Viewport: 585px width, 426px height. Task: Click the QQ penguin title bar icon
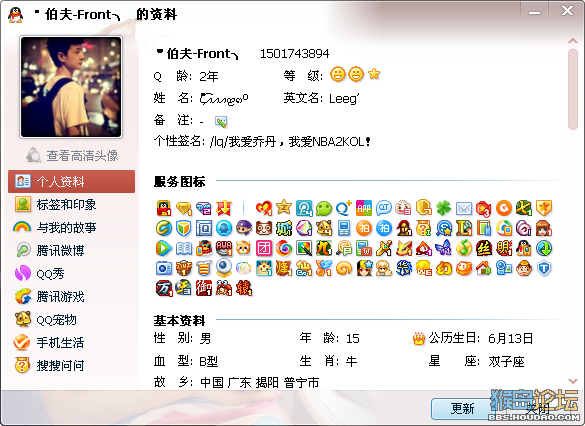click(15, 15)
